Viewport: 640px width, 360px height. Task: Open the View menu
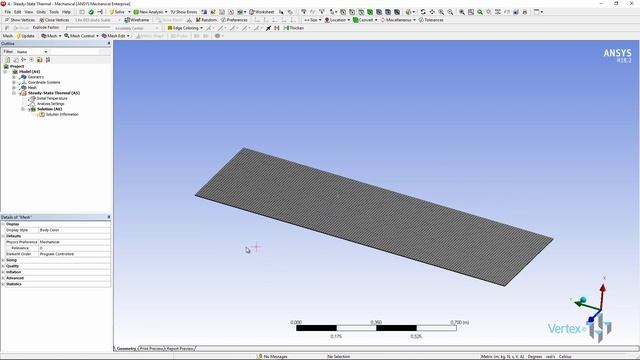tap(29, 12)
